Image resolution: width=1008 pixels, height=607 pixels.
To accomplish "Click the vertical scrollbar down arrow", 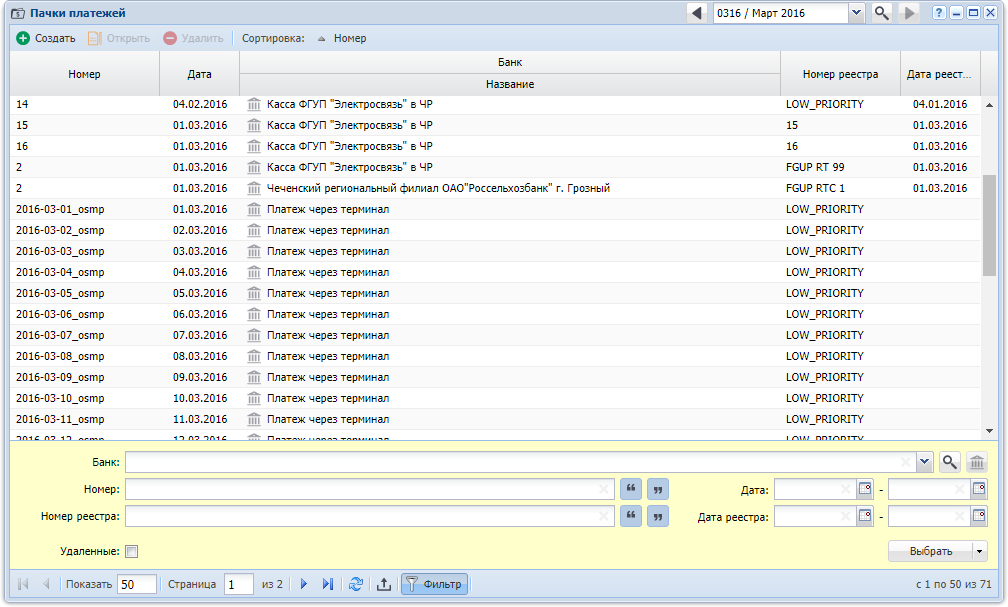I will [x=990, y=430].
